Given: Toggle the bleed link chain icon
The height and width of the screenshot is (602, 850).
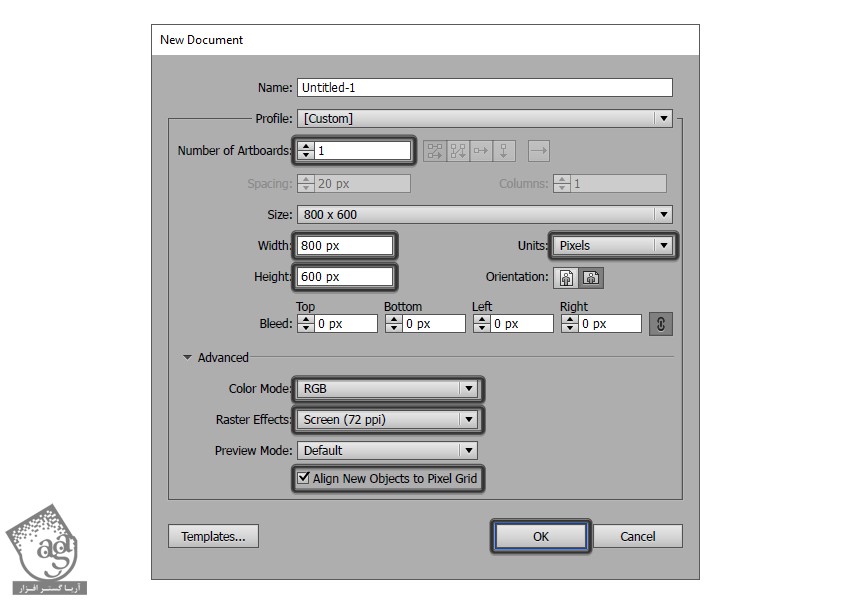Looking at the screenshot, I should (x=660, y=324).
